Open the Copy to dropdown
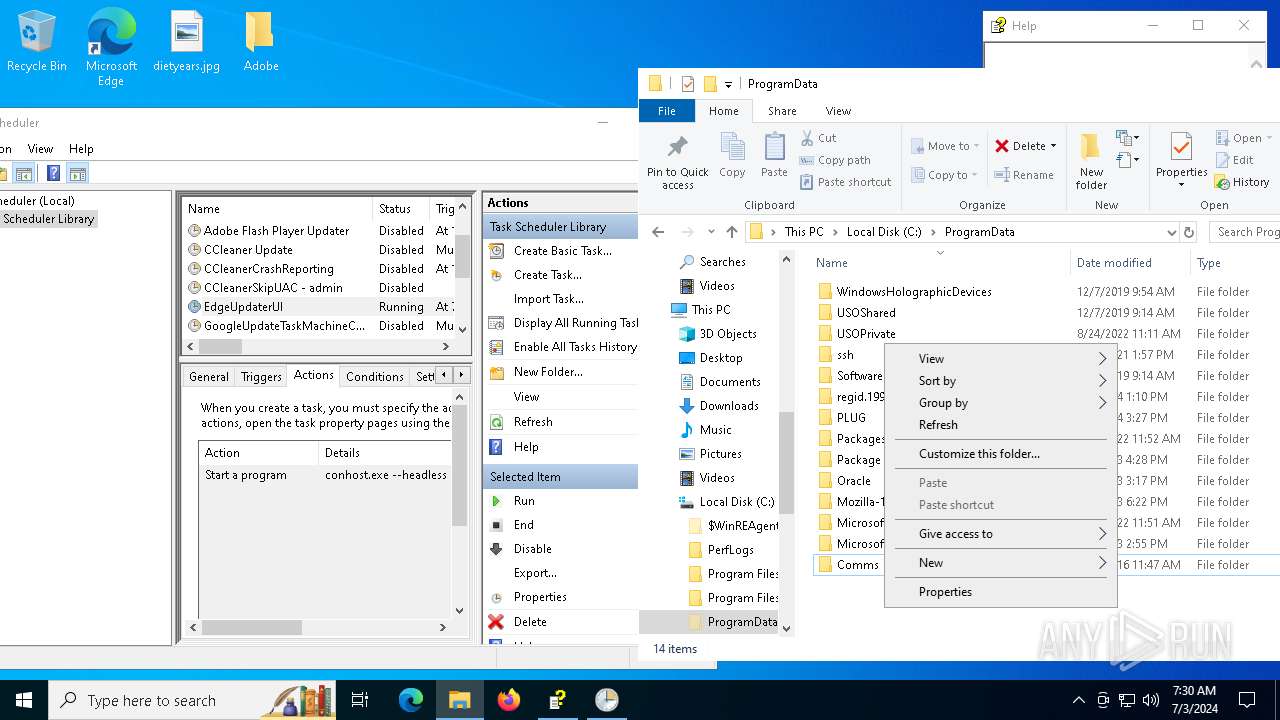1280x720 pixels. click(945, 175)
